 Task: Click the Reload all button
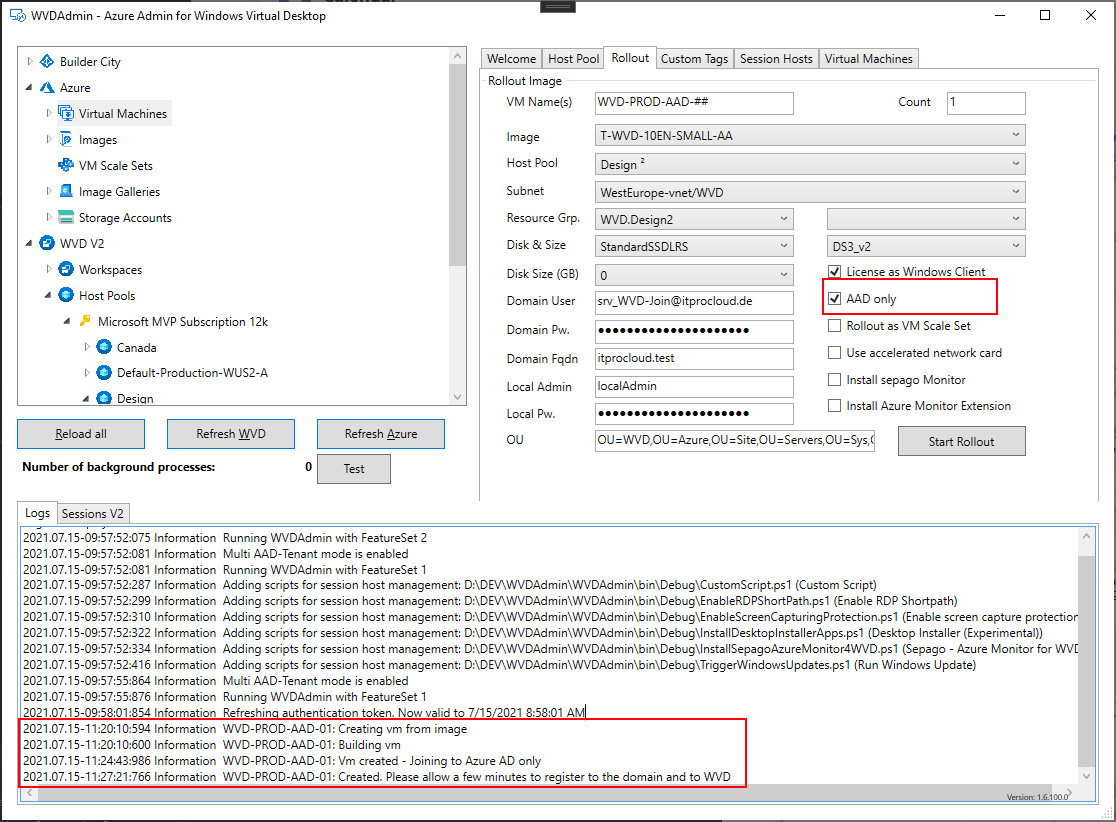coord(81,433)
